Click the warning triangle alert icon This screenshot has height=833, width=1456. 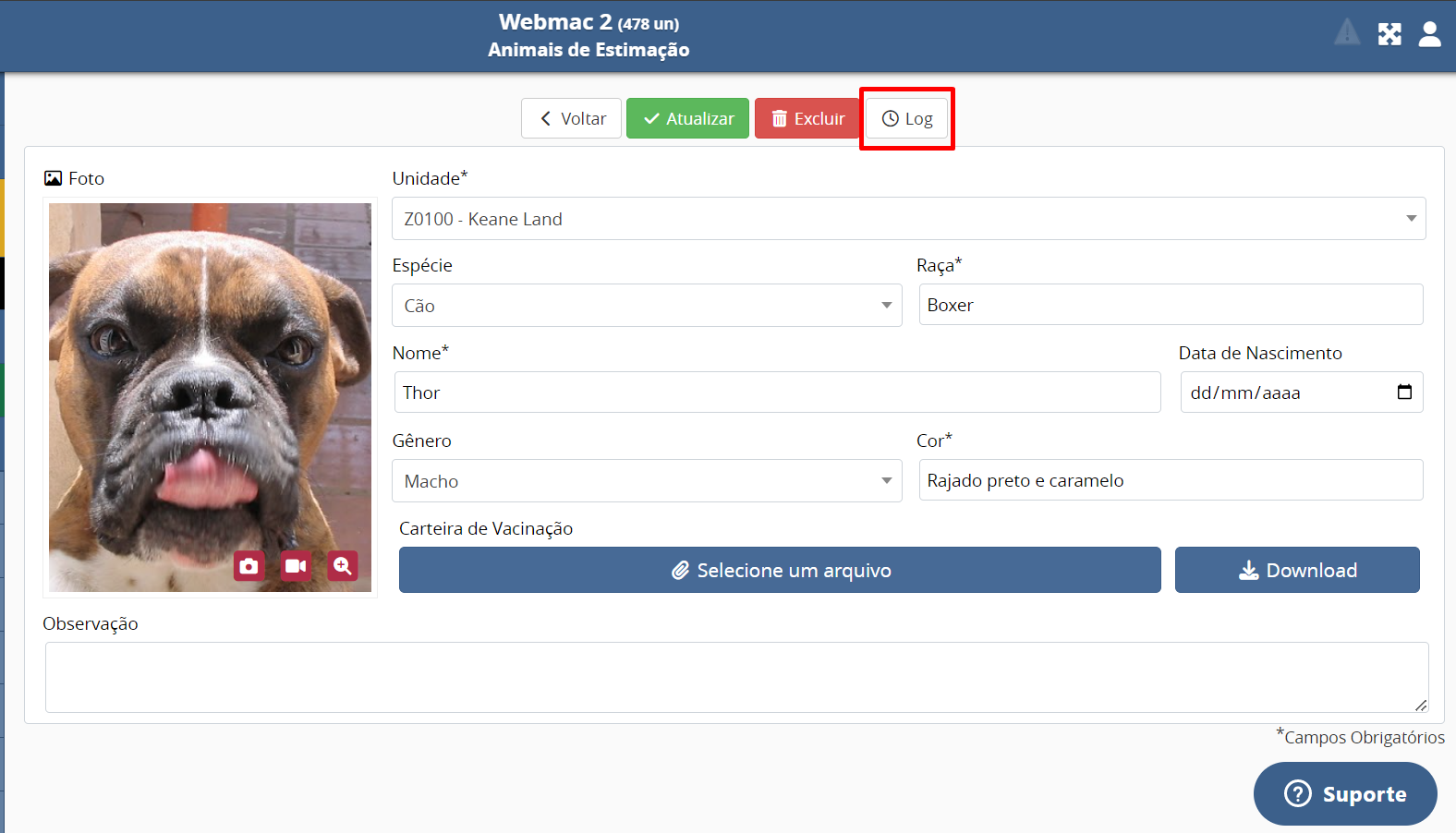[x=1347, y=33]
